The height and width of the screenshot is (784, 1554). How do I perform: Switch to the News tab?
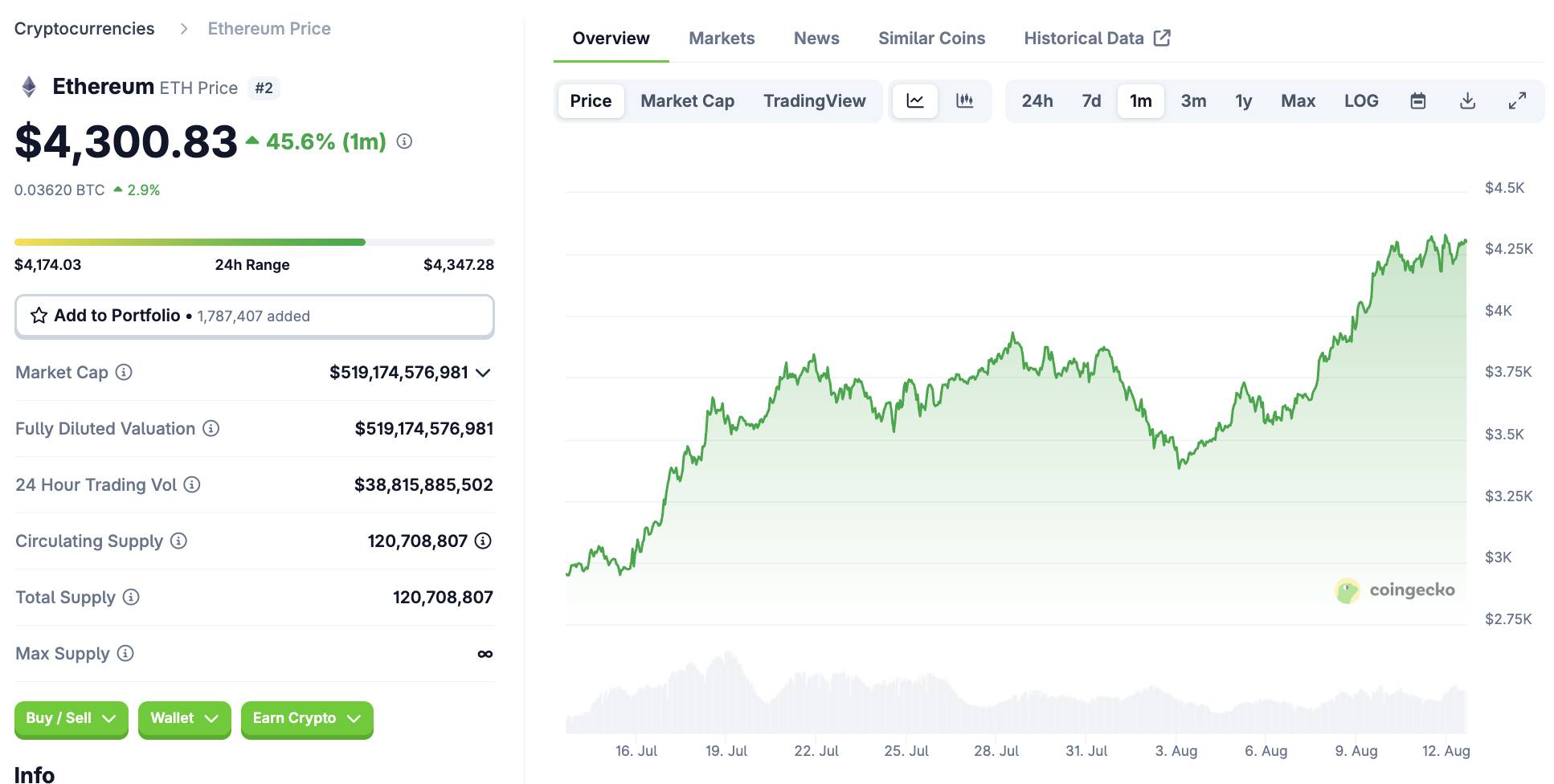pos(816,38)
